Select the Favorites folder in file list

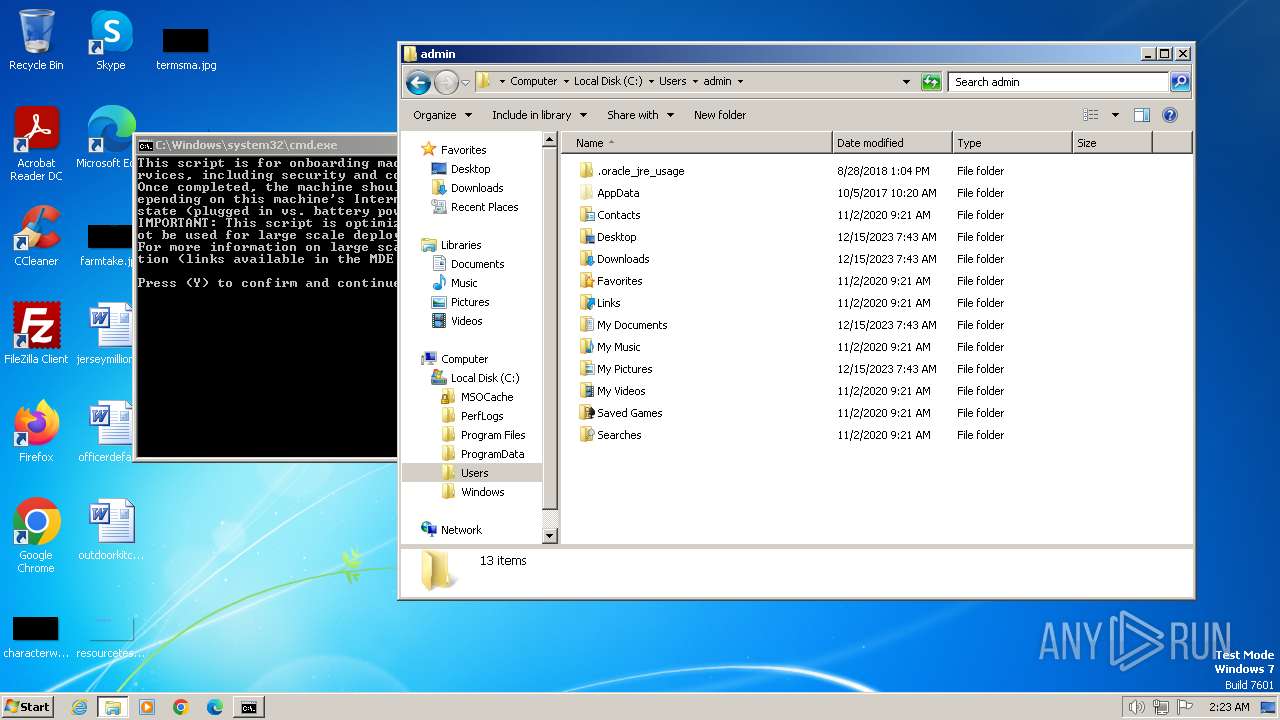(x=611, y=281)
